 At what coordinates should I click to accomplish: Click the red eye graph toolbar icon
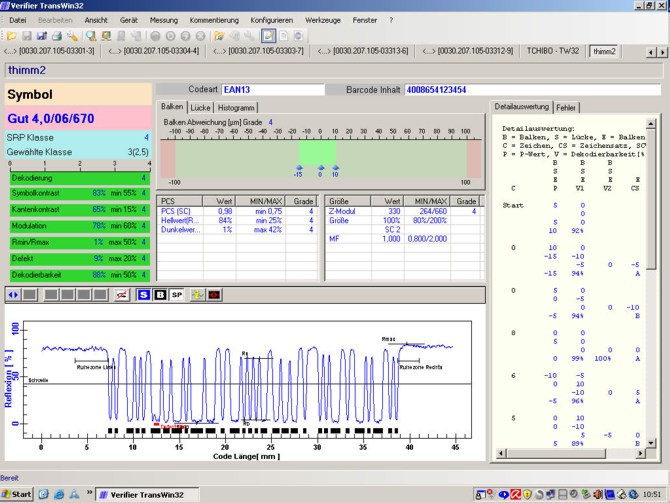click(214, 295)
